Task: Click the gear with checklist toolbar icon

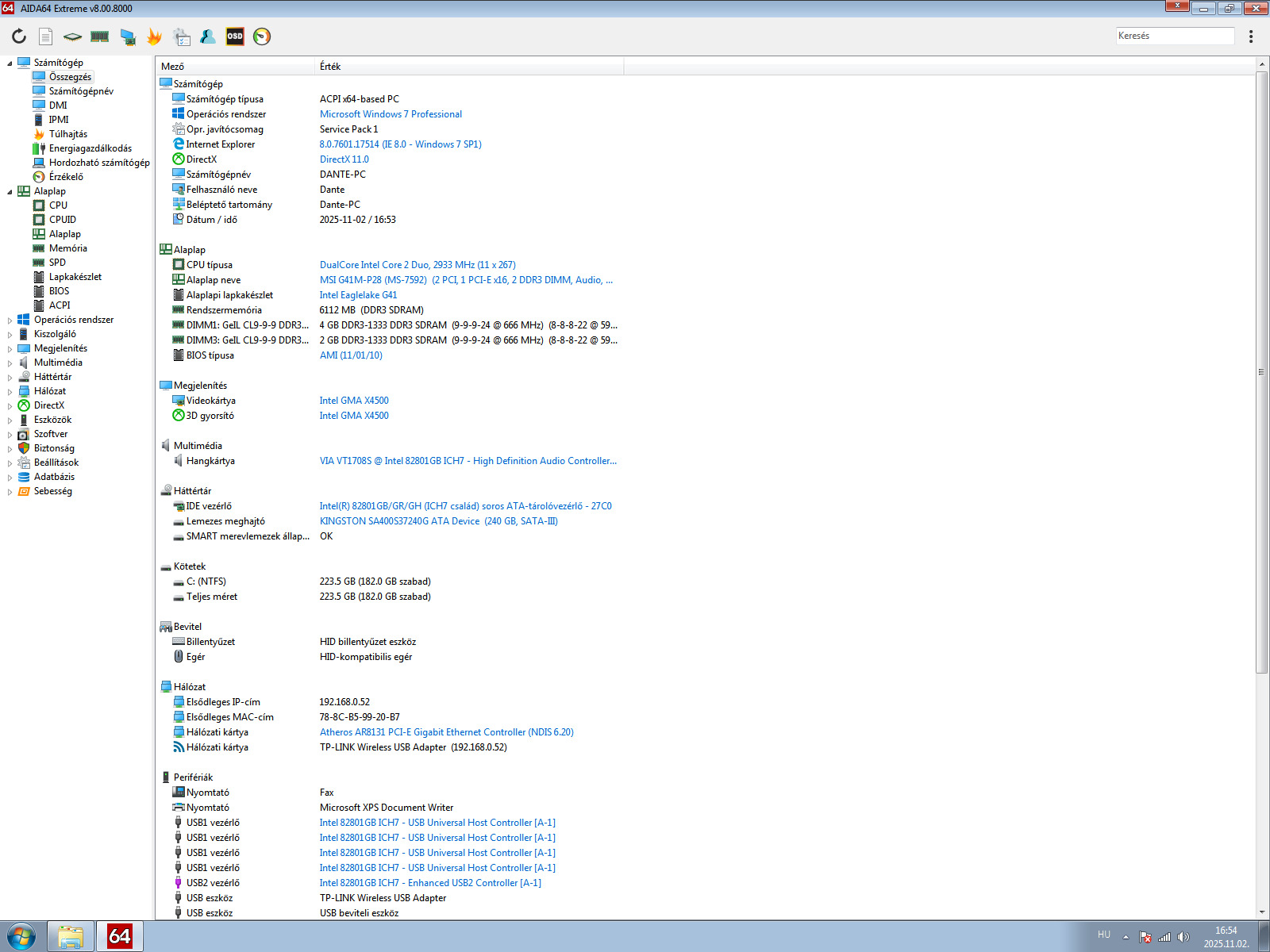Action: [181, 36]
